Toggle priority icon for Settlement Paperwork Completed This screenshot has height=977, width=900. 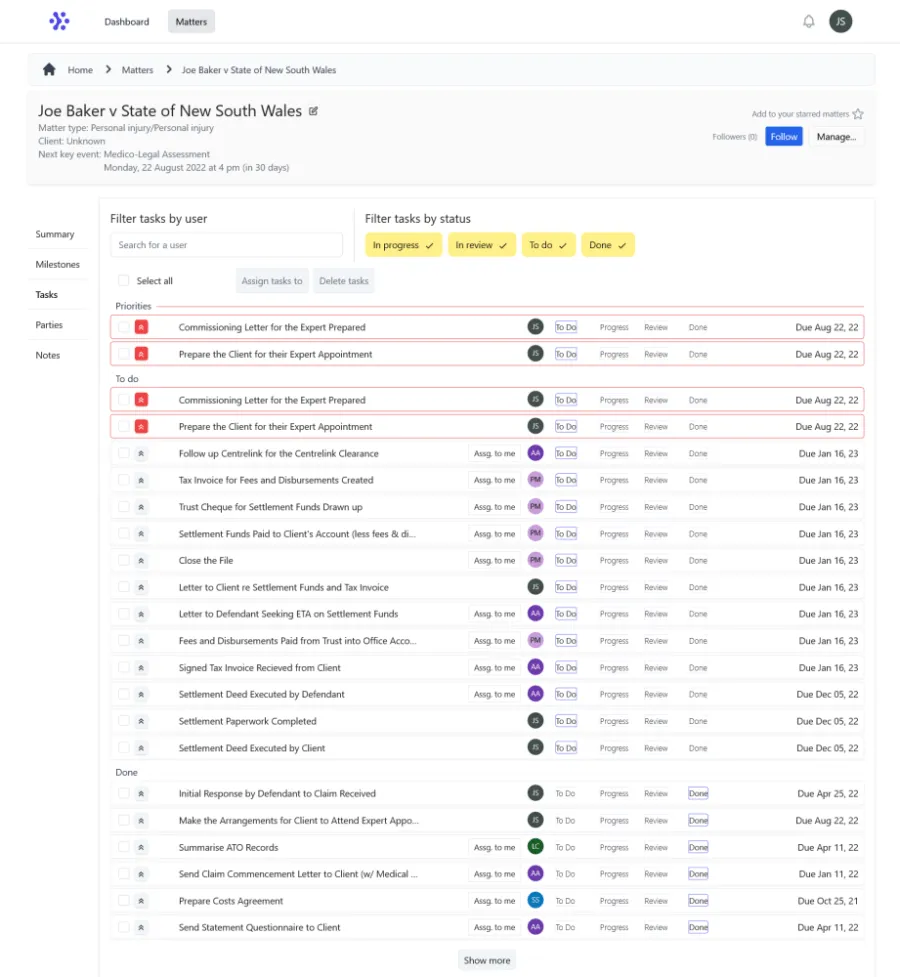[141, 721]
